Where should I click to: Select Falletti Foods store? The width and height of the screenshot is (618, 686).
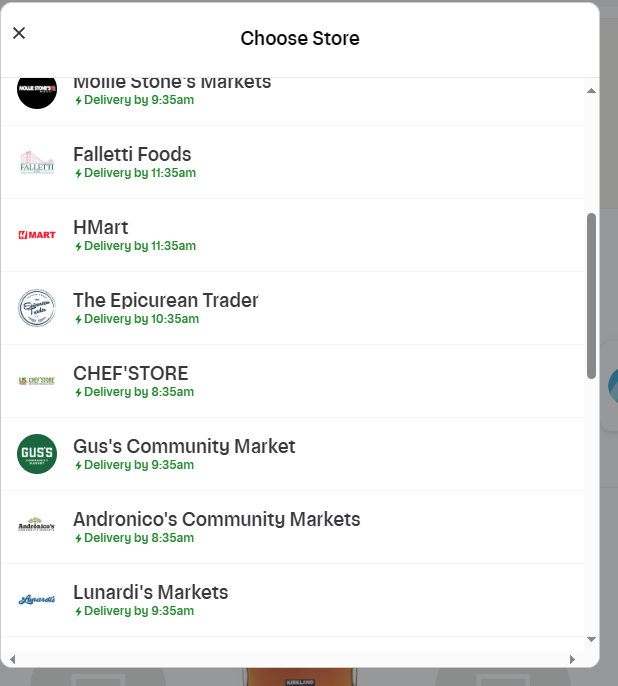pos(132,155)
